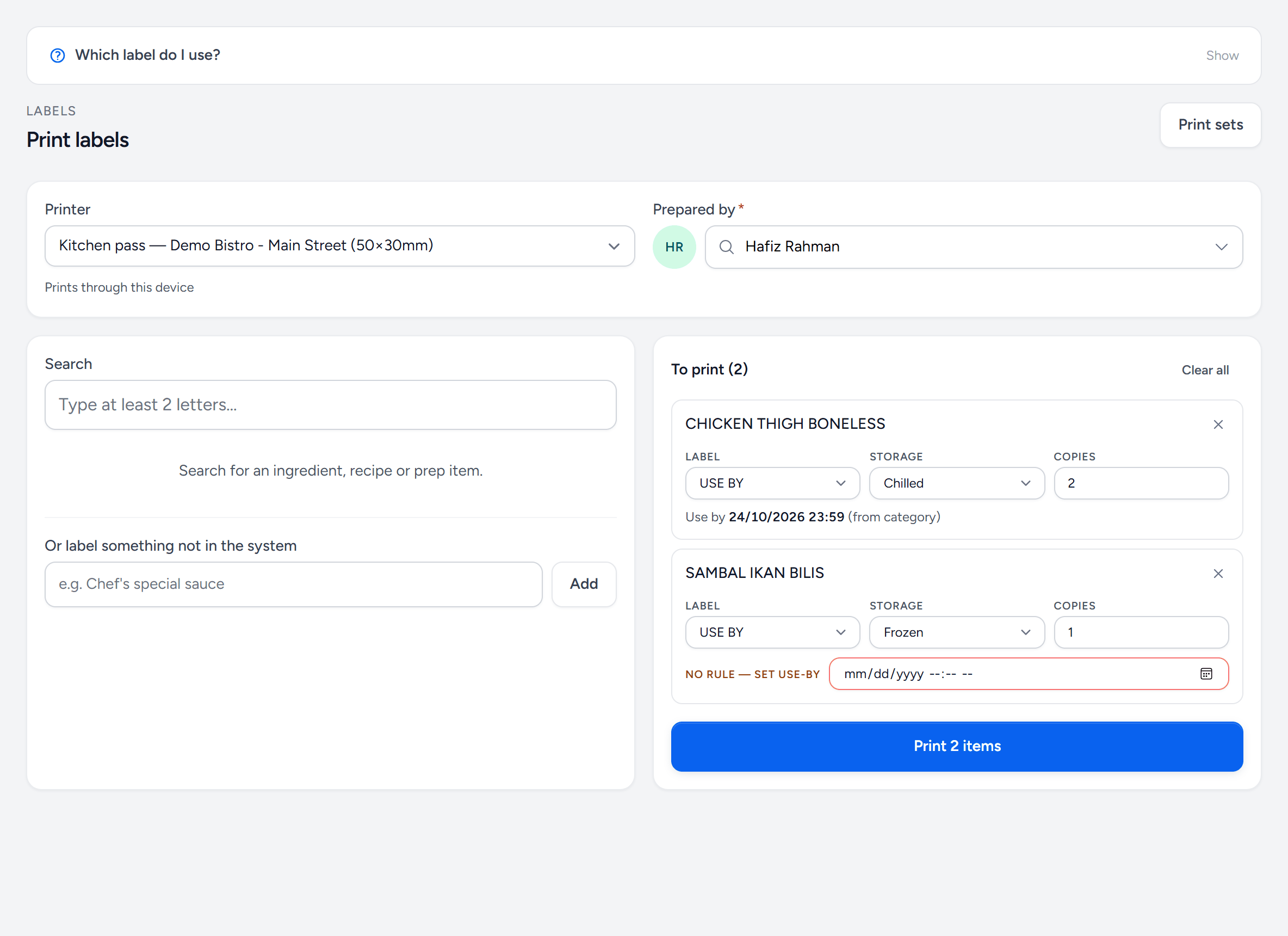Change Frozen storage for Sambal Ikan Bilis

pos(956,632)
